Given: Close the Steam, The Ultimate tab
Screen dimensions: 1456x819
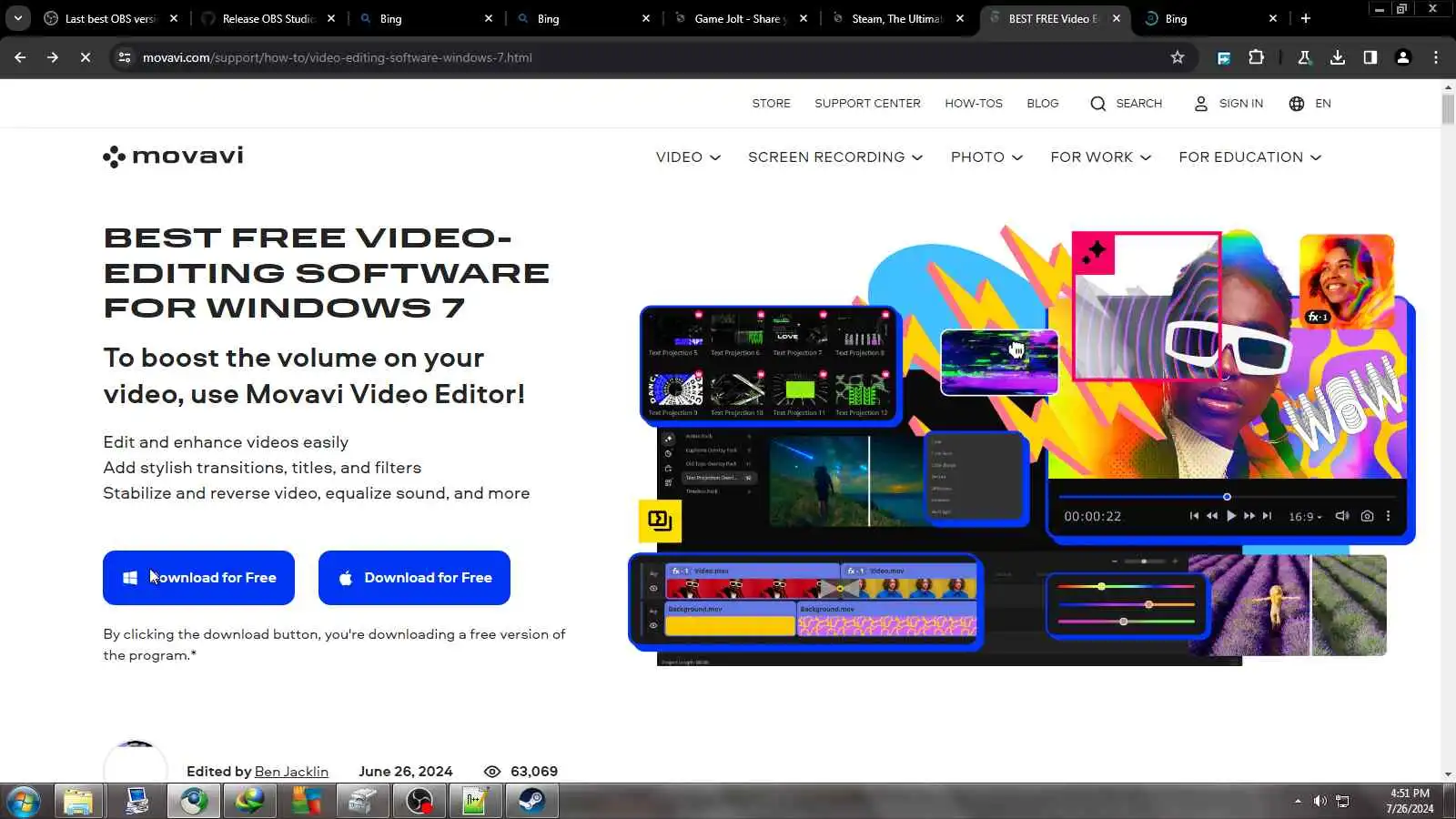Looking at the screenshot, I should click(x=960, y=18).
